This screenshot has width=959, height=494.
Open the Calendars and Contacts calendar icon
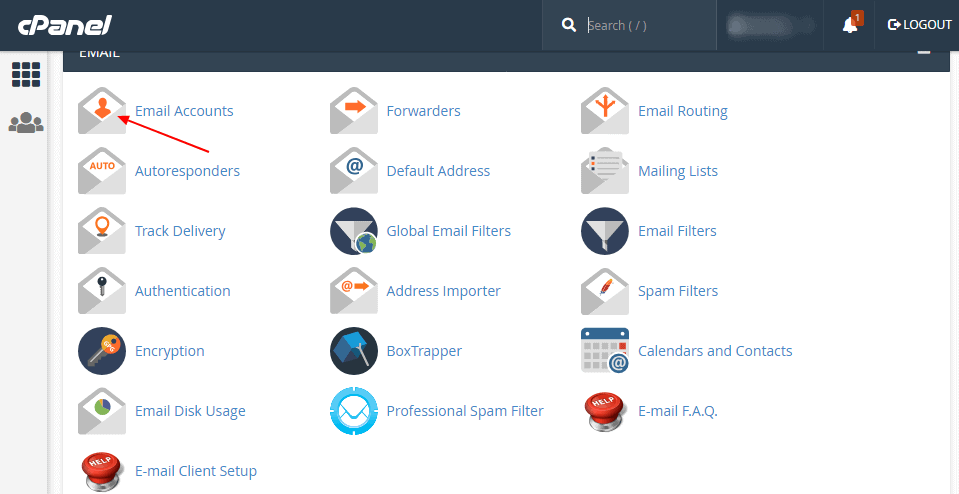click(605, 350)
